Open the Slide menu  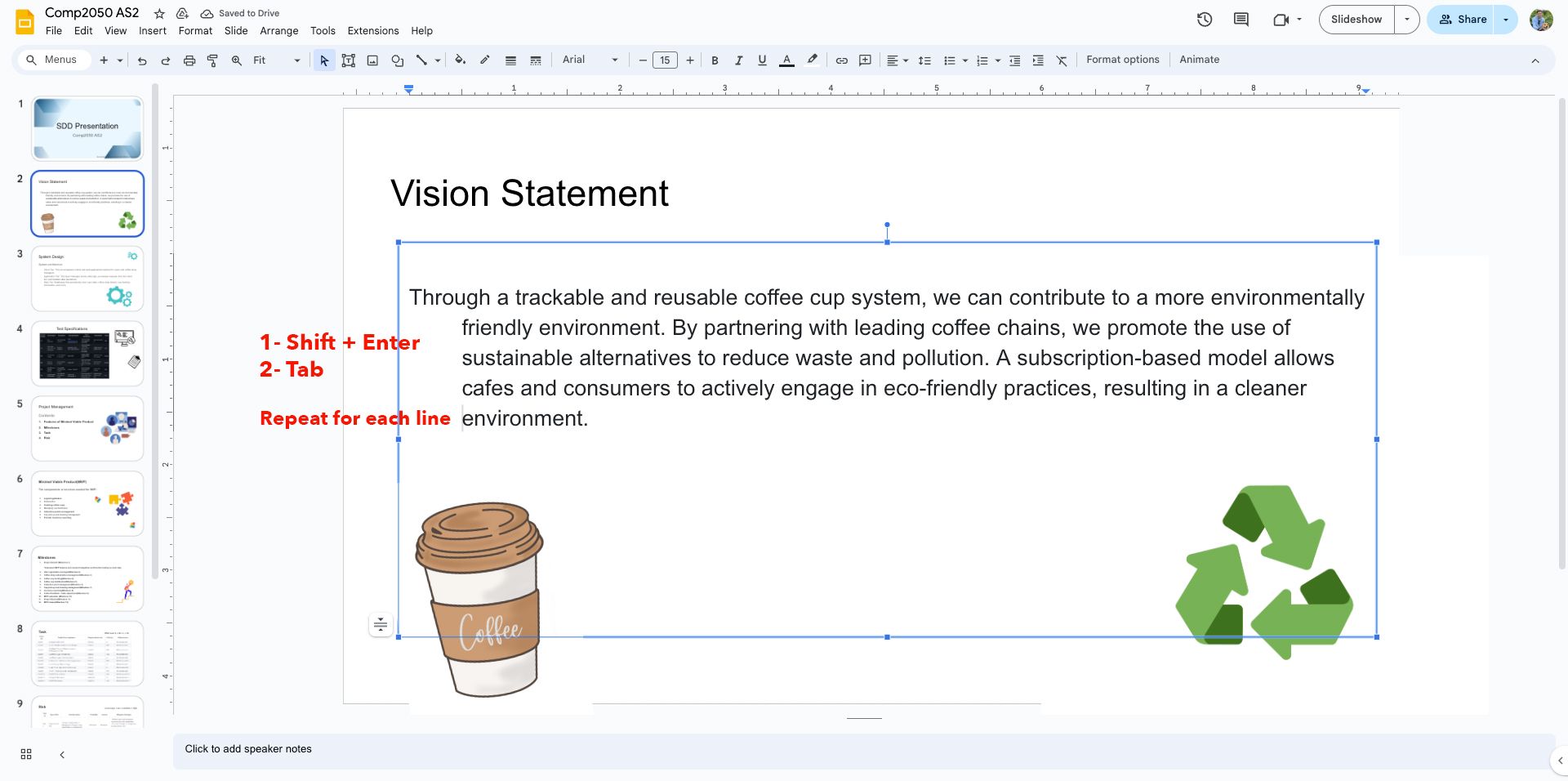[236, 31]
